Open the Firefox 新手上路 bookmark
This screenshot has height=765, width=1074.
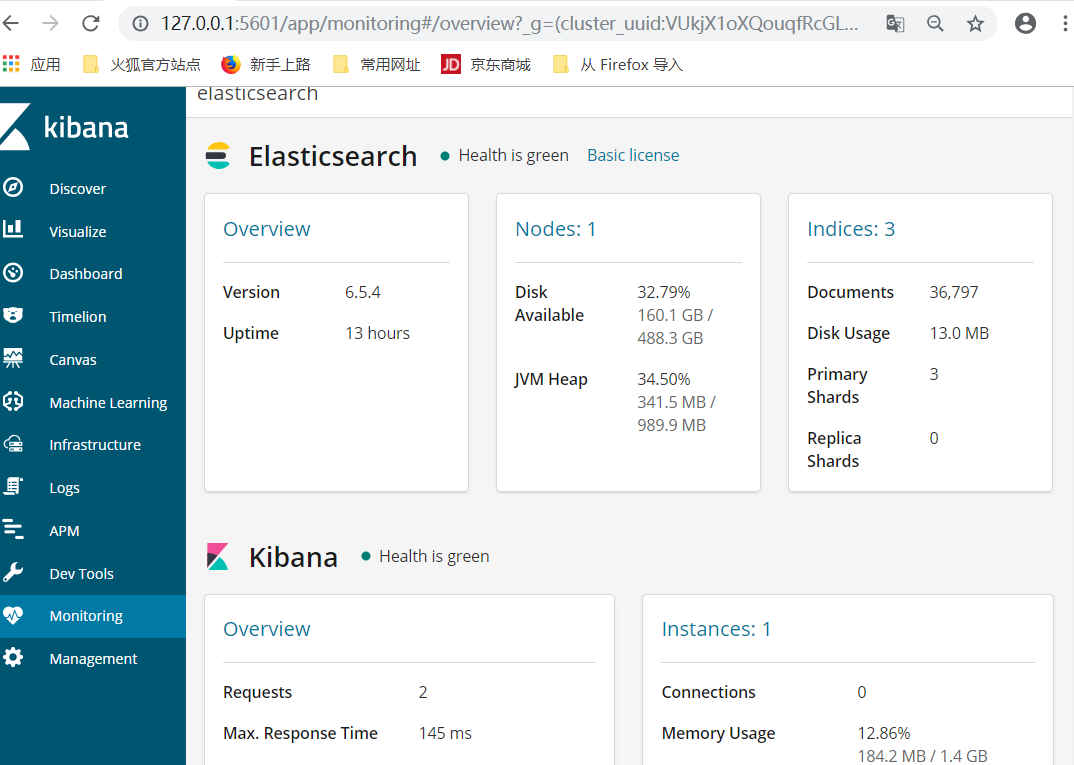pyautogui.click(x=266, y=64)
